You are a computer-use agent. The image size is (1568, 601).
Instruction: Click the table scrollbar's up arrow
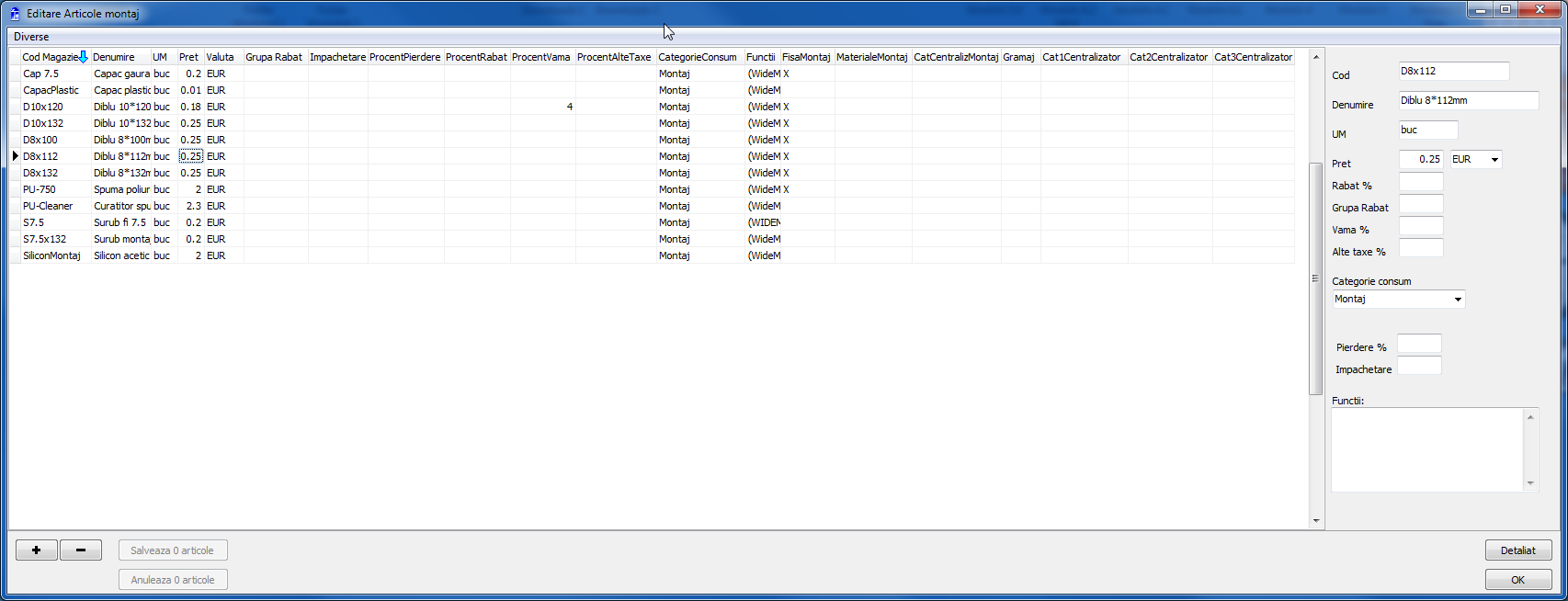(x=1316, y=57)
